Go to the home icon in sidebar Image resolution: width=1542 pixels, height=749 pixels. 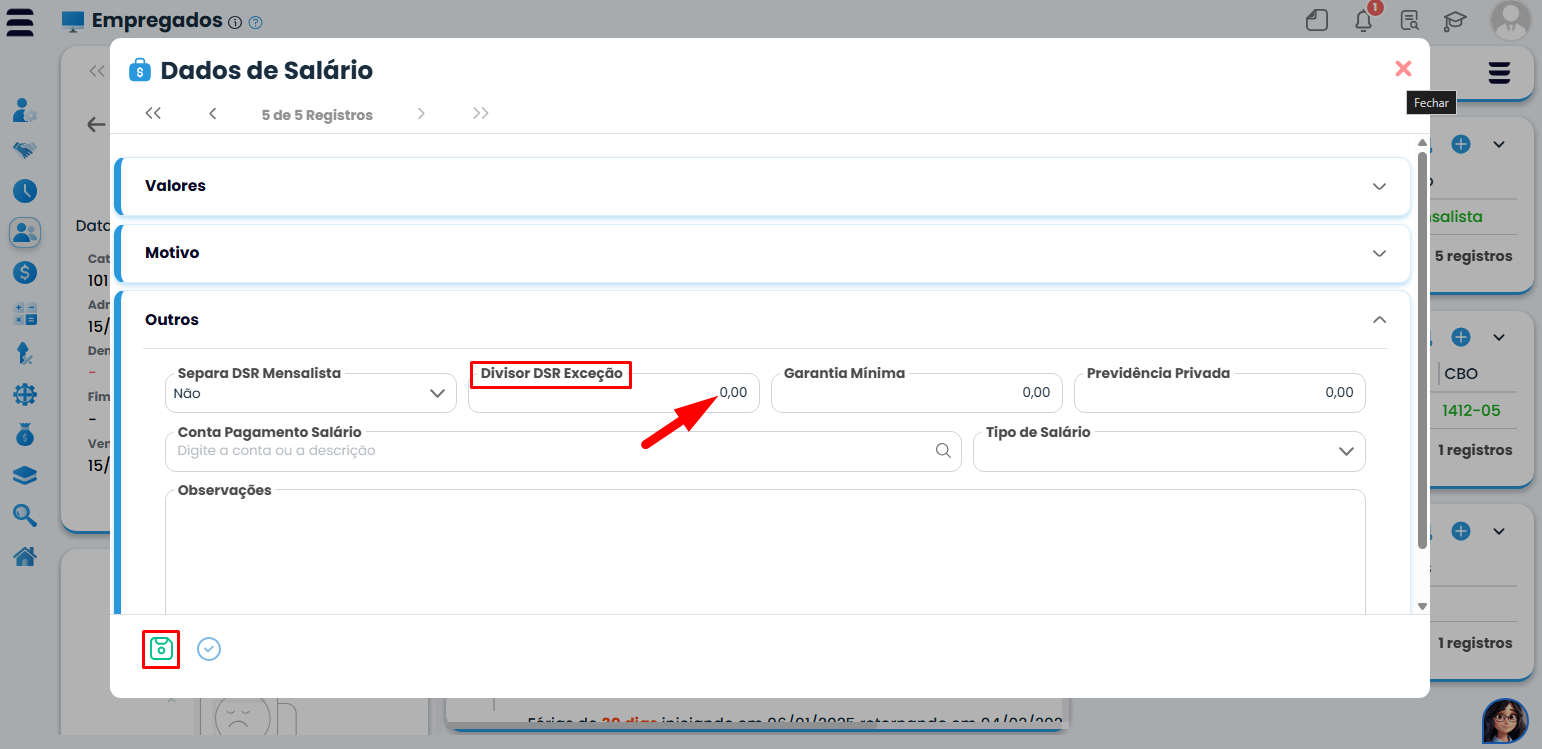click(25, 556)
